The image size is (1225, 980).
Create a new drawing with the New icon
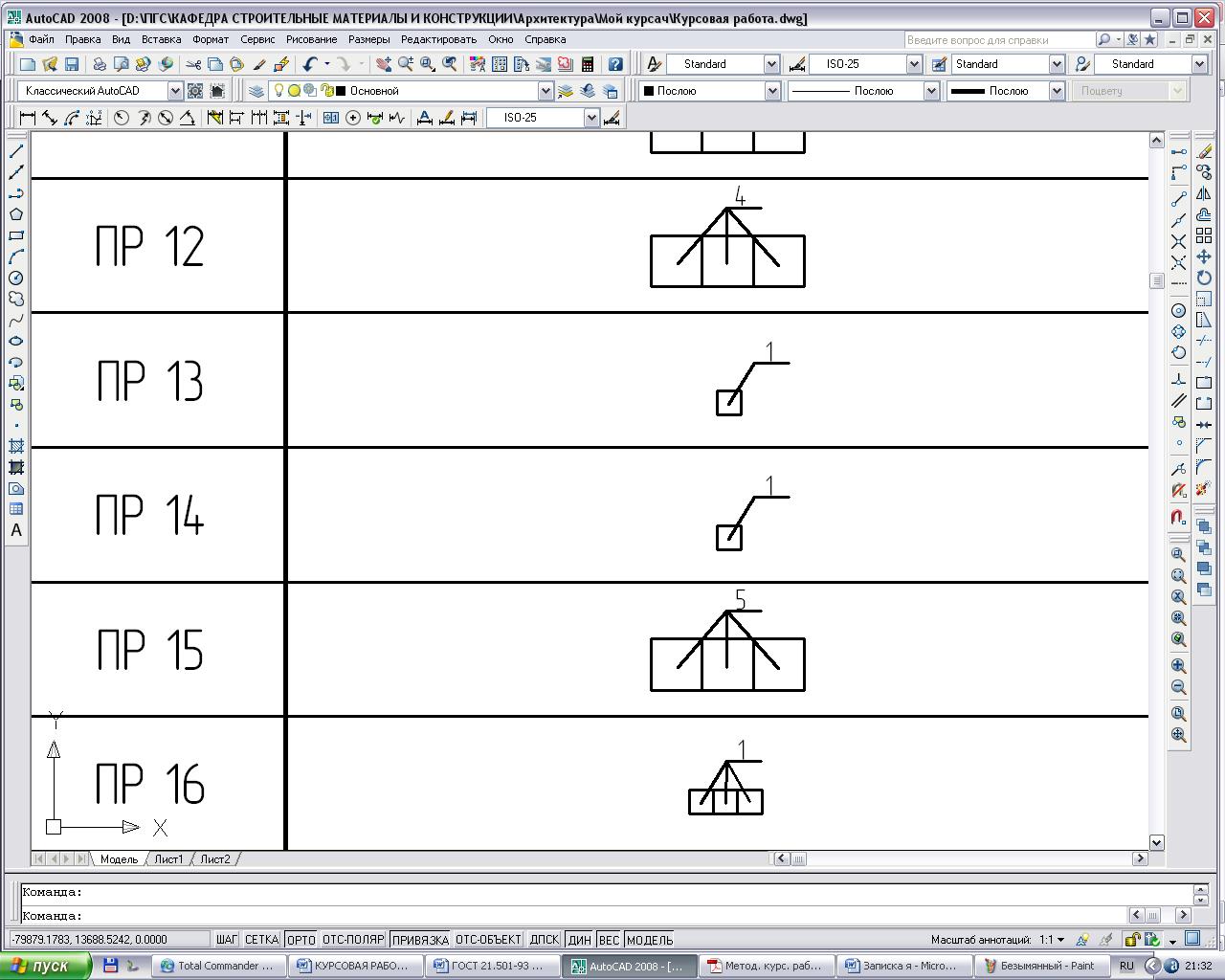tap(28, 64)
